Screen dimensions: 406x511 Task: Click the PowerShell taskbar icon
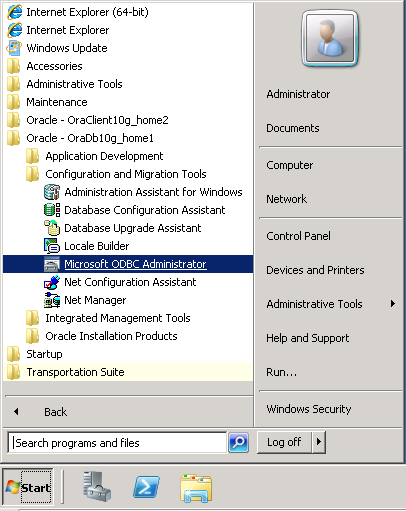[x=146, y=487]
